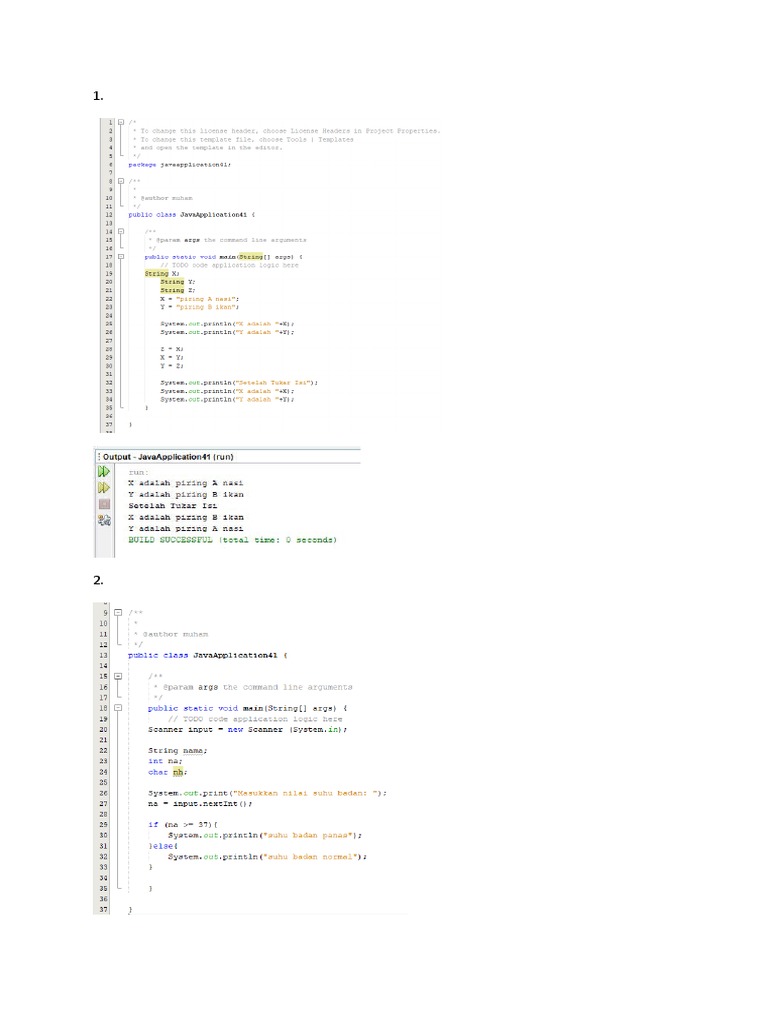The width and height of the screenshot is (768, 1024).
Task: Collapse main method fold at line 17 in first editor
Action: coord(120,256)
